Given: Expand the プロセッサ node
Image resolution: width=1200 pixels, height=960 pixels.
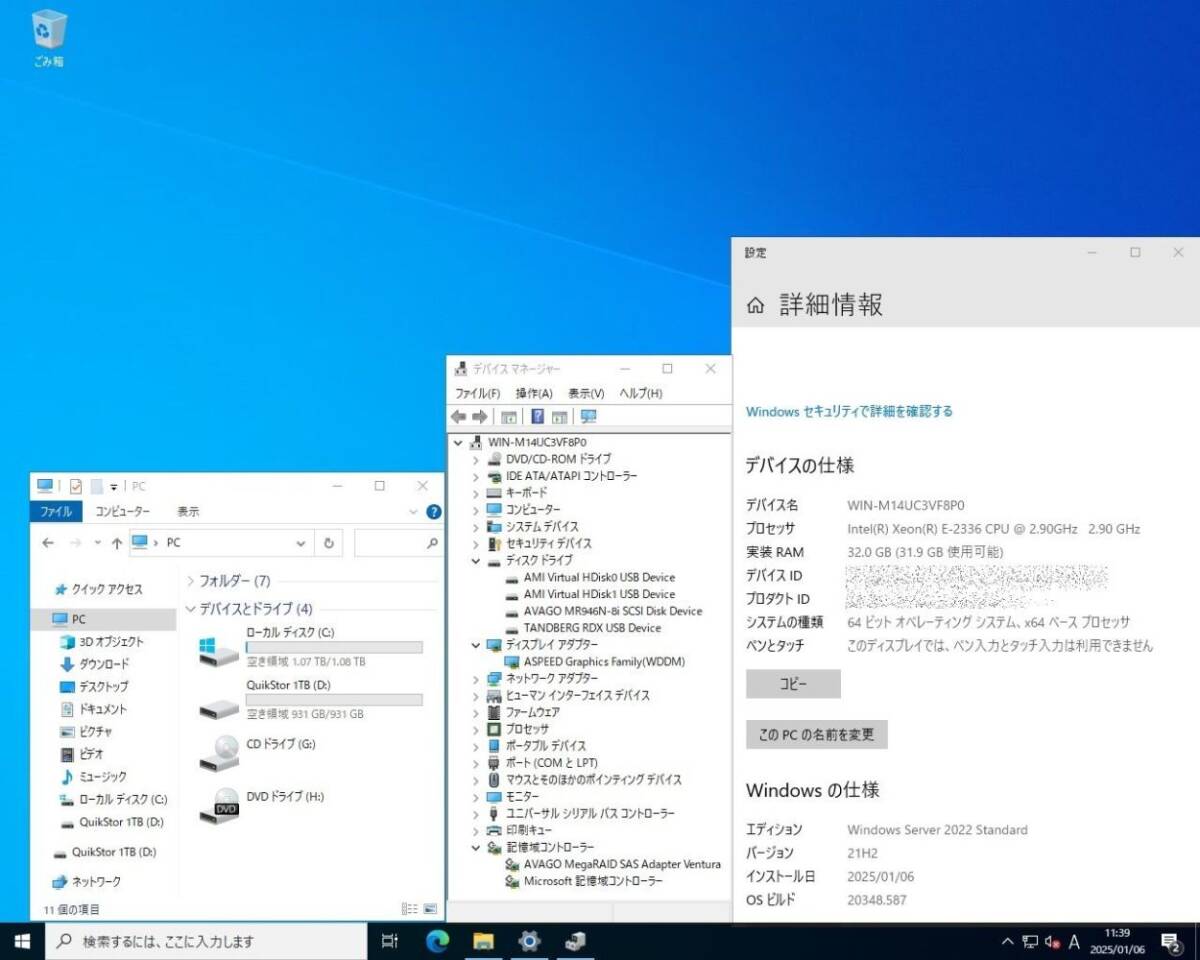Looking at the screenshot, I should (477, 729).
